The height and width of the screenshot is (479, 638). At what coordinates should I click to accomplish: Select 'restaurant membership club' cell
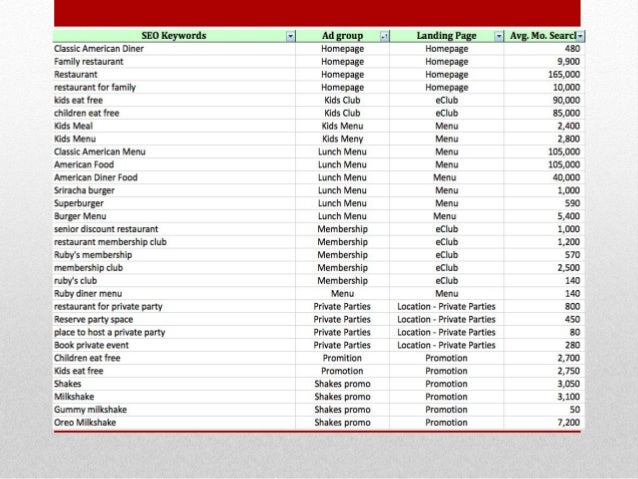174,242
